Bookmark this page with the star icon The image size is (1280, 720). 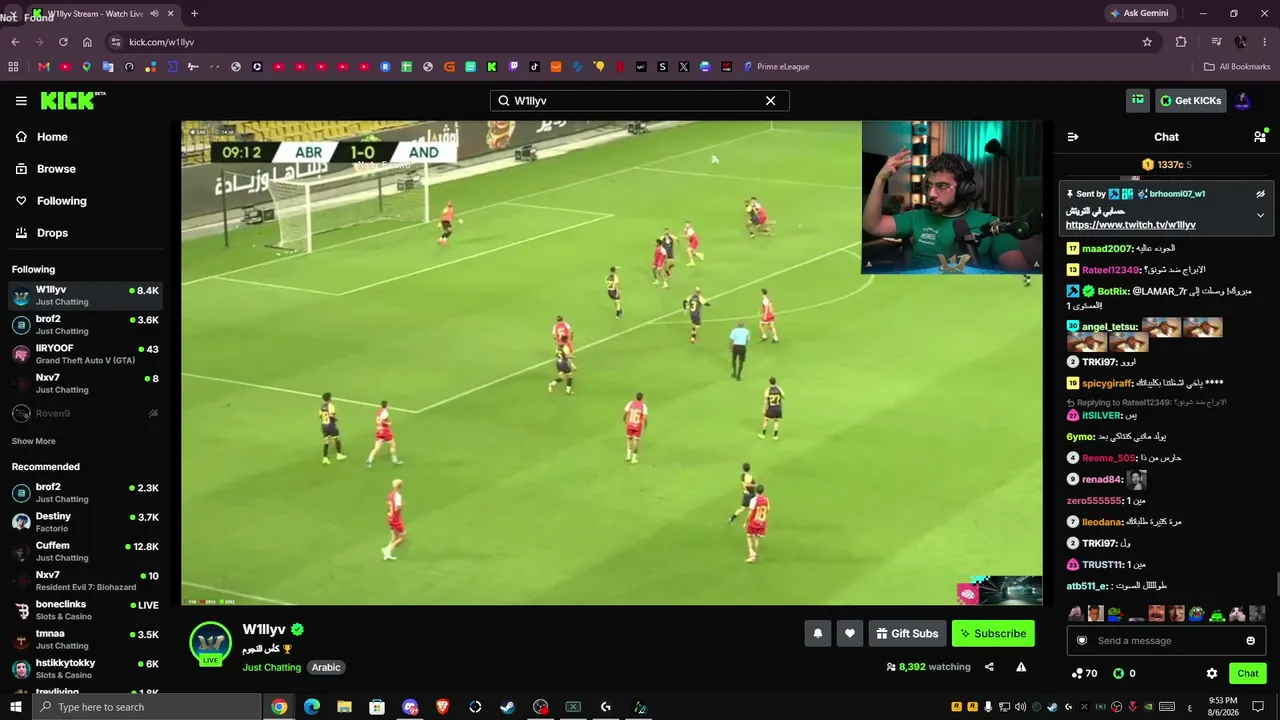coord(1147,42)
